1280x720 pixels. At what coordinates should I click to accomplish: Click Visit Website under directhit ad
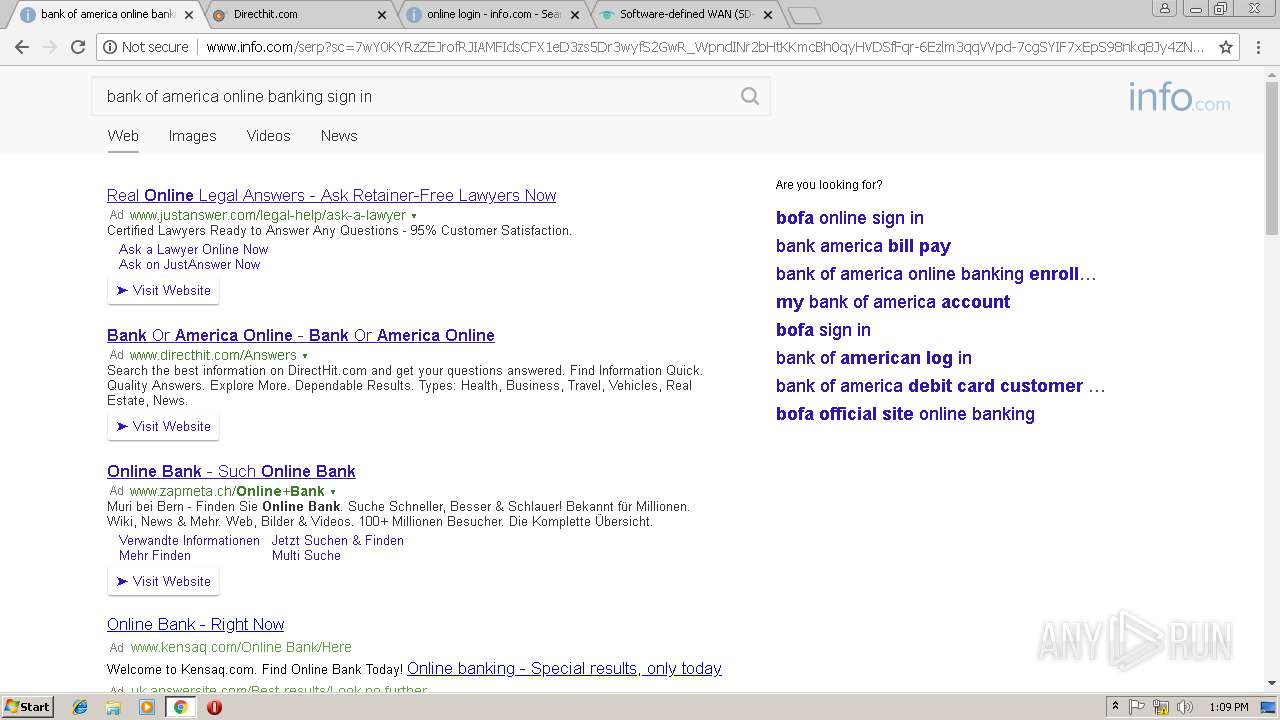point(163,426)
